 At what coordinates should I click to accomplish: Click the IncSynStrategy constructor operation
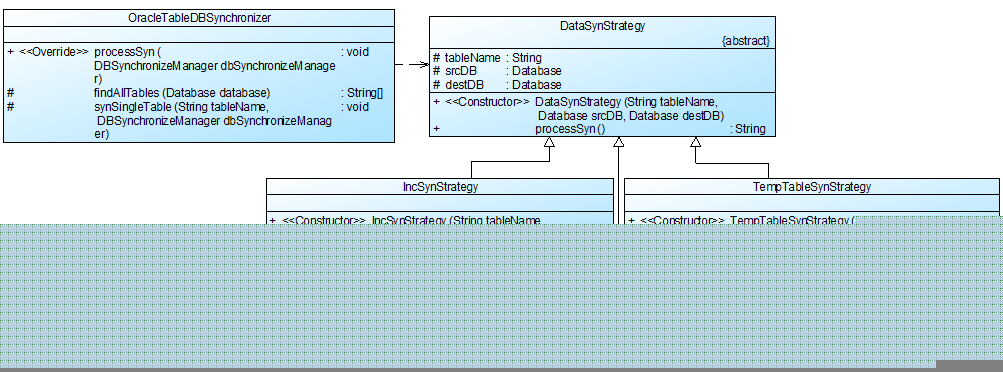click(405, 220)
